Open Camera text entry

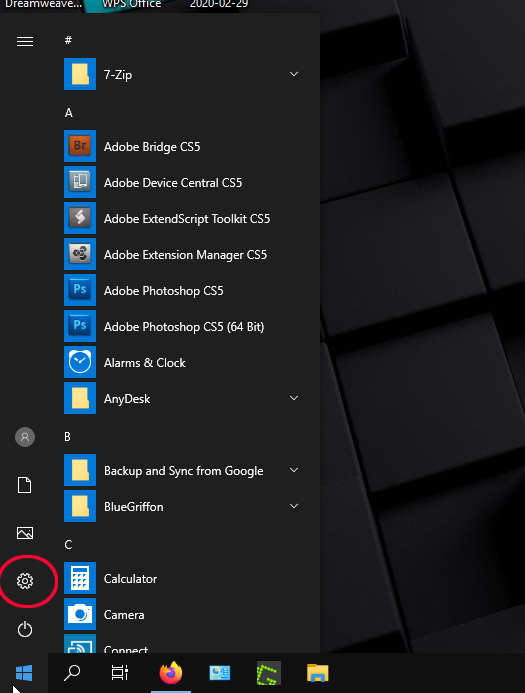(x=124, y=615)
